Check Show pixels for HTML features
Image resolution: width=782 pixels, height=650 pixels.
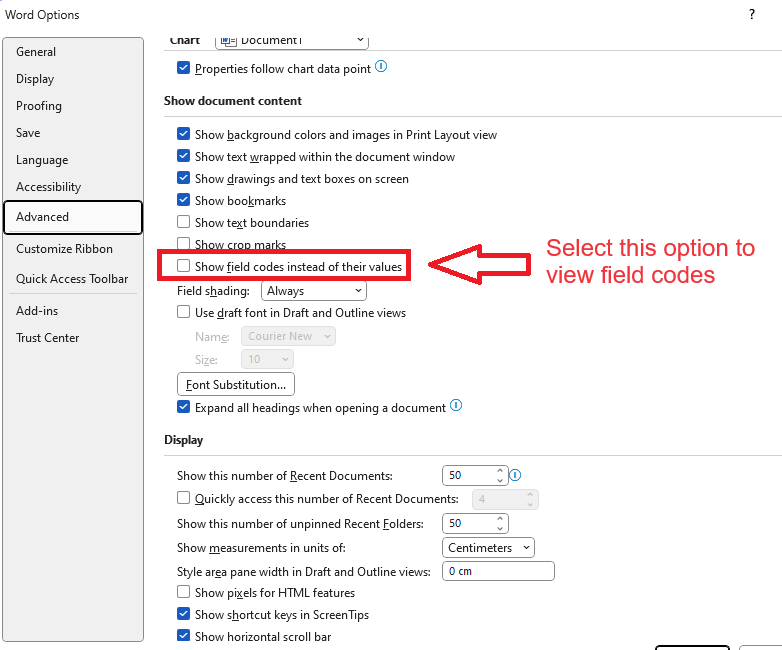click(x=184, y=592)
